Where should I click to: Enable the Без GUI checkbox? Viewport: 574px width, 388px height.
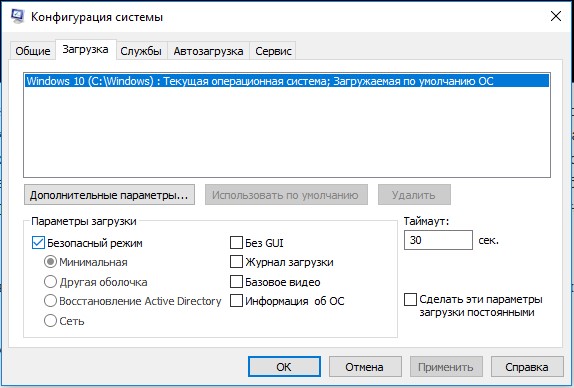click(236, 243)
